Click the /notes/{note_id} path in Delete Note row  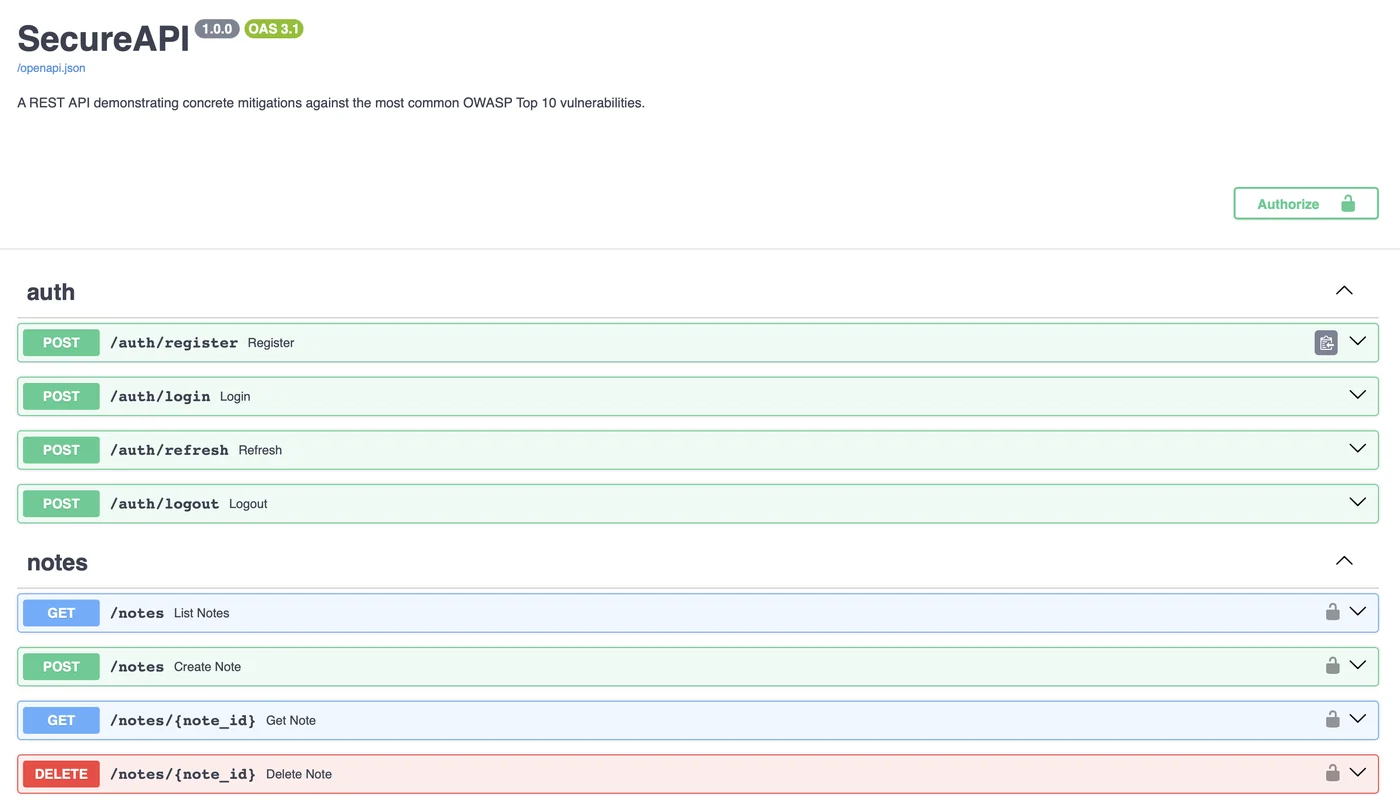pos(183,774)
